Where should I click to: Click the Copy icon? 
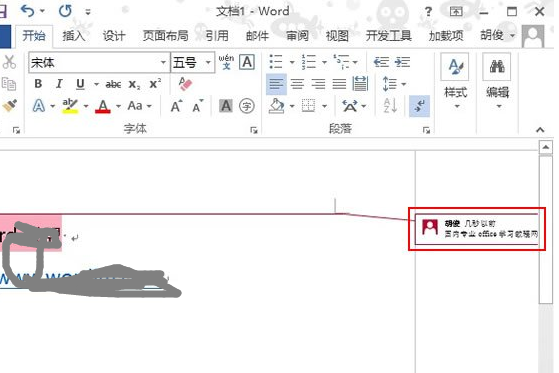9,84
